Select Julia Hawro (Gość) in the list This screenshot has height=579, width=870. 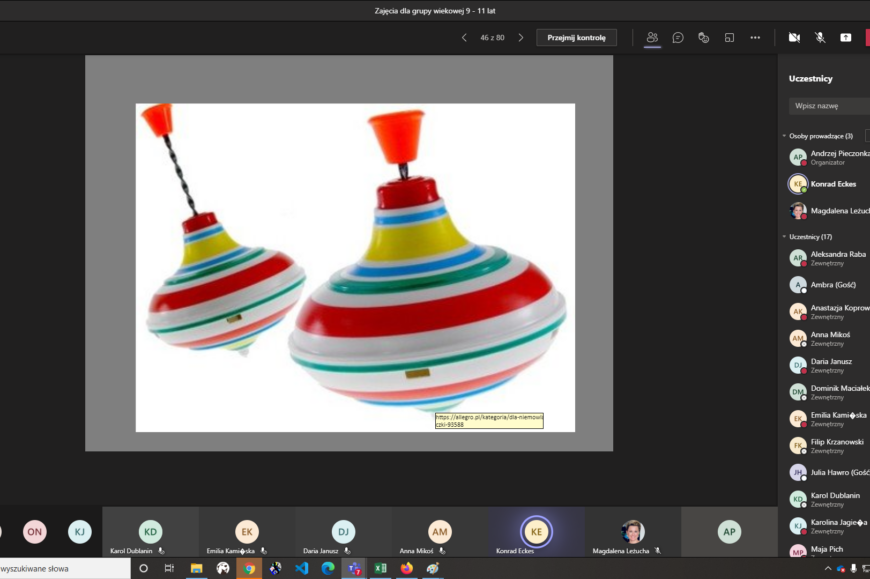pyautogui.click(x=829, y=473)
